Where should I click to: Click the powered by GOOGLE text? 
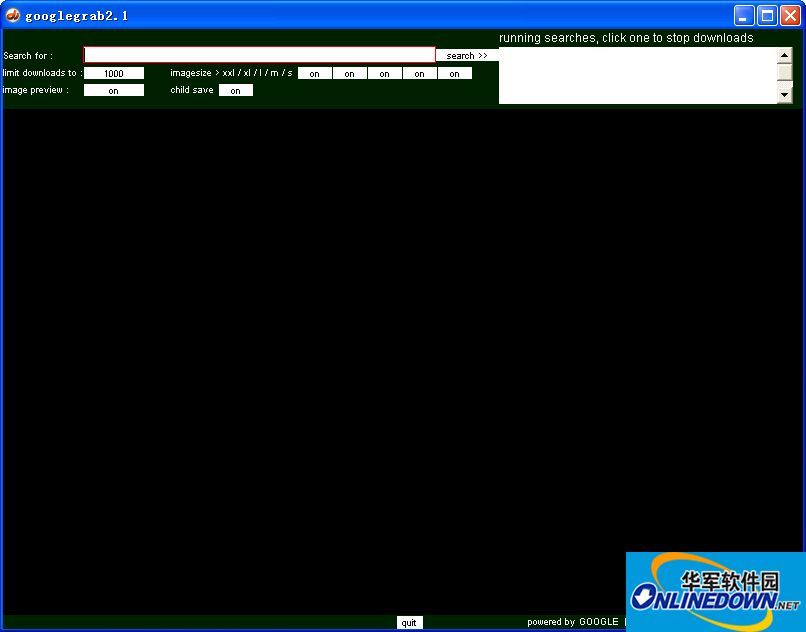click(x=574, y=622)
